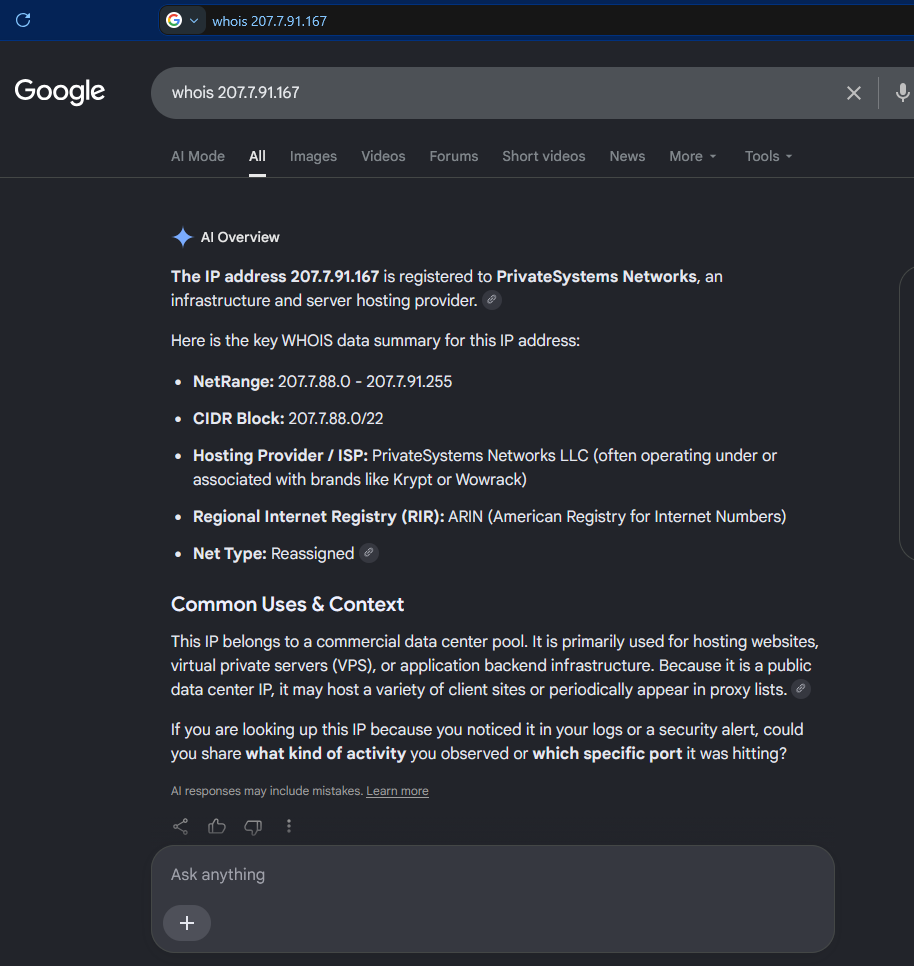Open the Videos tab
The height and width of the screenshot is (966, 914).
(383, 156)
